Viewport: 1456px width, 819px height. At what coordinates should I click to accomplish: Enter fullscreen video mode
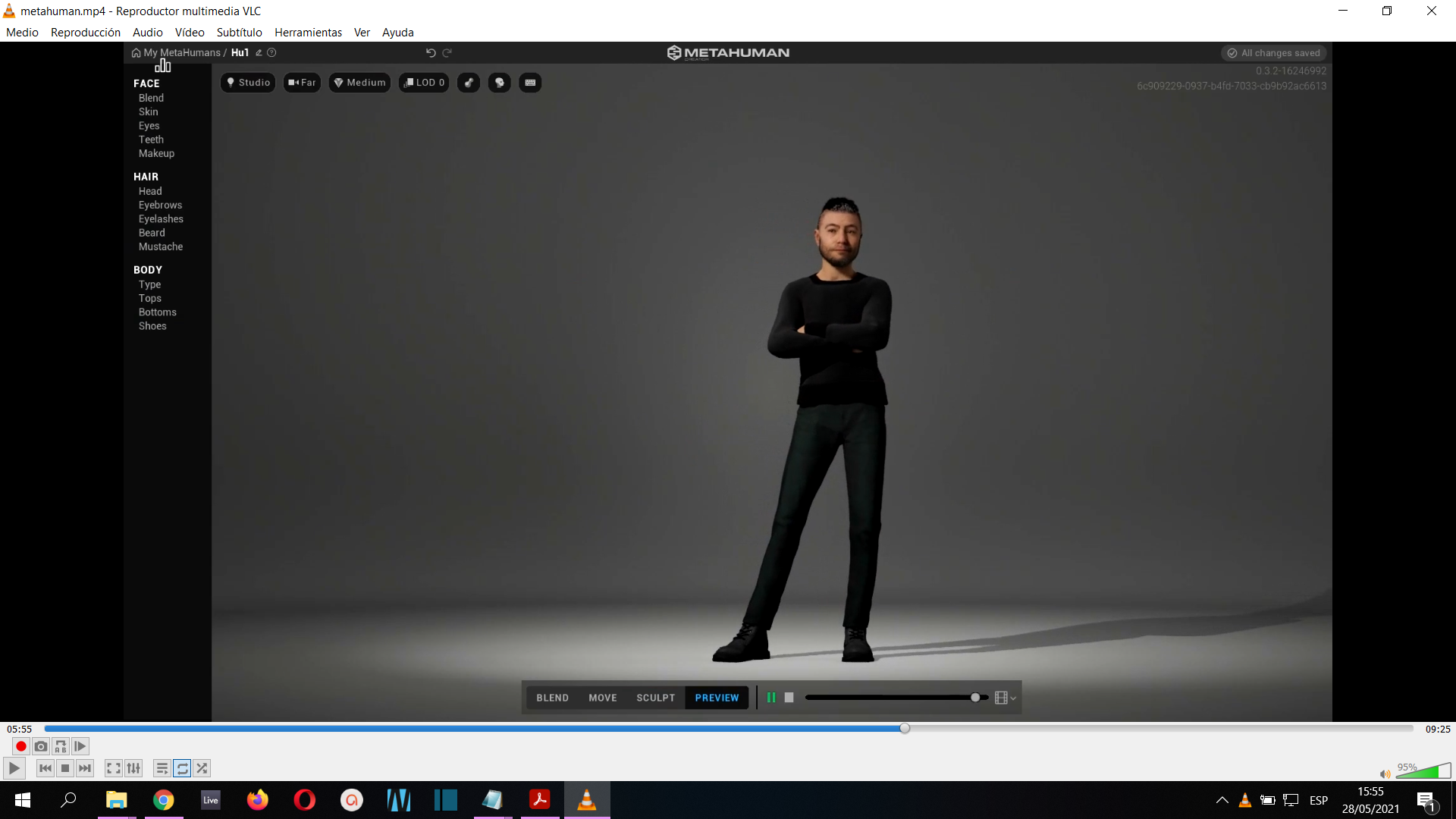[x=114, y=768]
